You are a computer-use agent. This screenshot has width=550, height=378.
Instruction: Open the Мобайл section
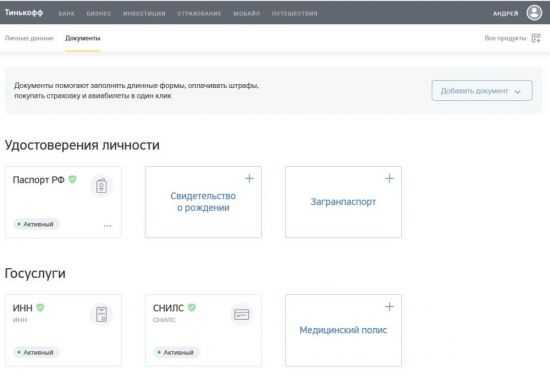[247, 13]
